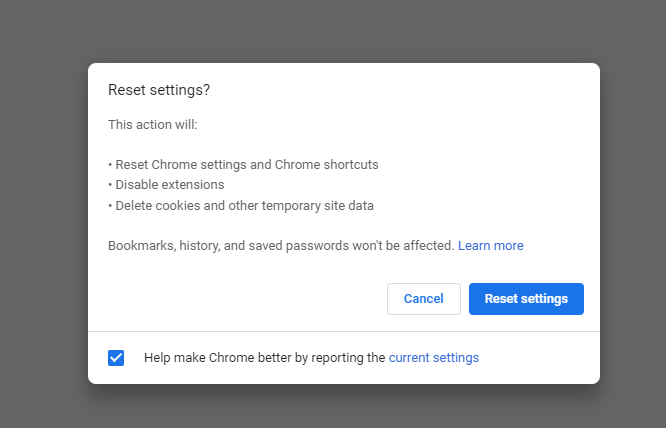Viewport: 666px width, 428px height.
Task: Open the Learn more link
Action: click(490, 245)
